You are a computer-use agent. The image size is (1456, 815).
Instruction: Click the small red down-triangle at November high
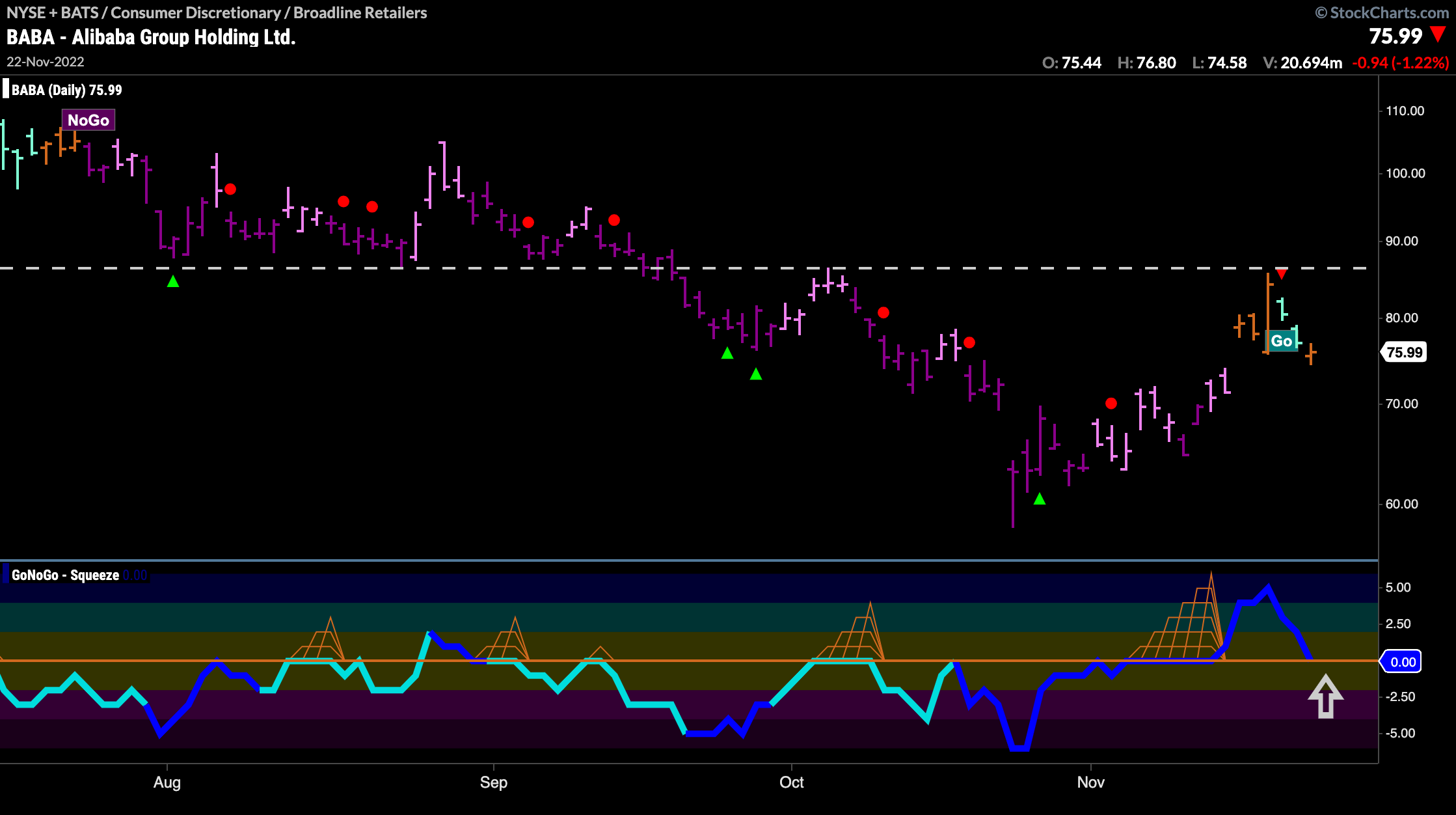(x=1281, y=274)
